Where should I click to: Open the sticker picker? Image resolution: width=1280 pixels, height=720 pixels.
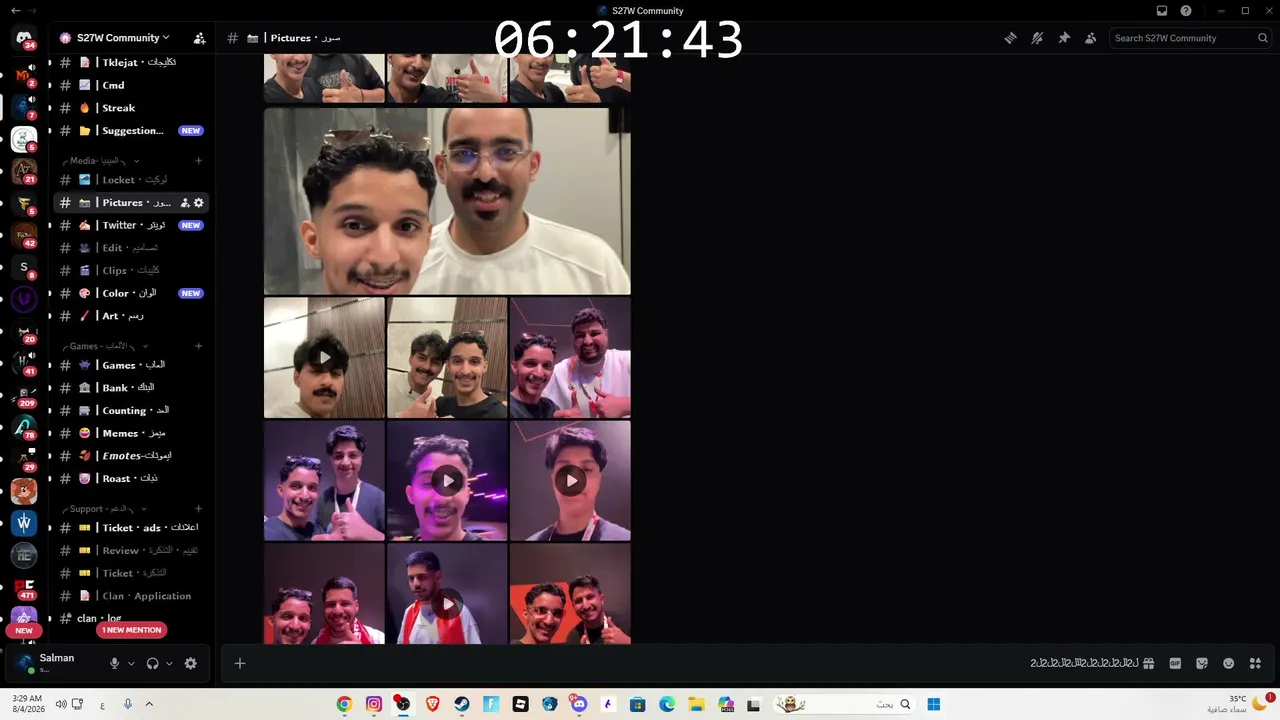pyautogui.click(x=1202, y=663)
